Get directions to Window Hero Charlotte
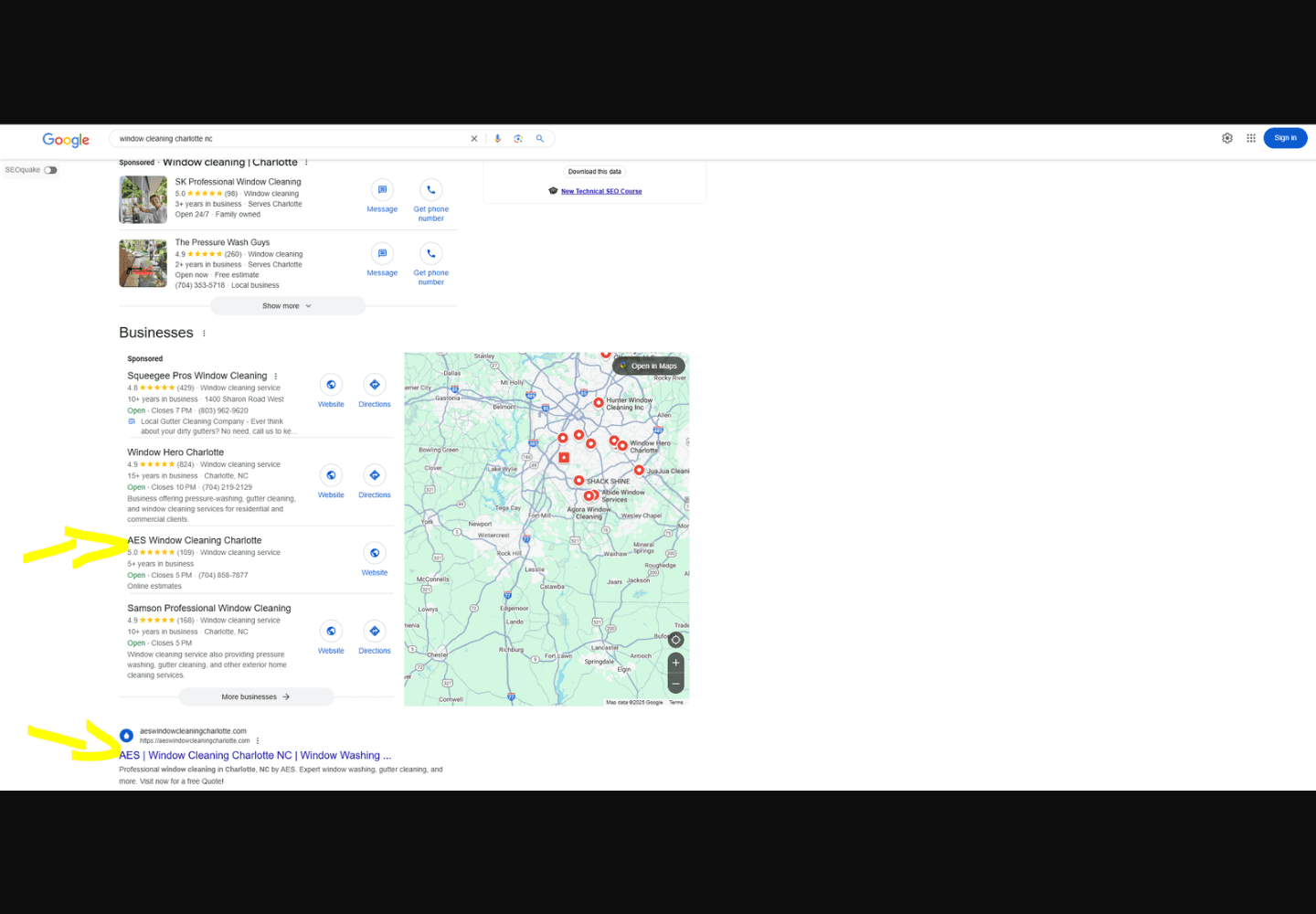1316x914 pixels. tap(375, 482)
